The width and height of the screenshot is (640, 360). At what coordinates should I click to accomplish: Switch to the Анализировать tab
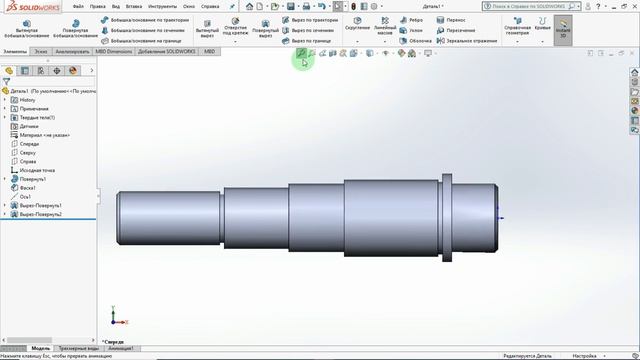tap(72, 51)
